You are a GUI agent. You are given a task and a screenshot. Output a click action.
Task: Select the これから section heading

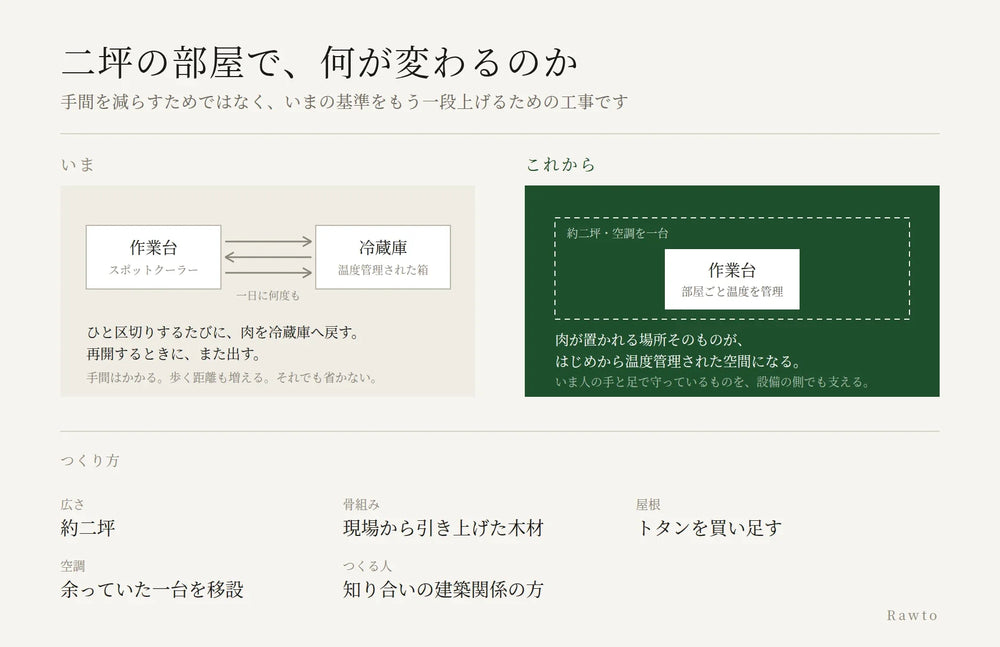click(560, 165)
